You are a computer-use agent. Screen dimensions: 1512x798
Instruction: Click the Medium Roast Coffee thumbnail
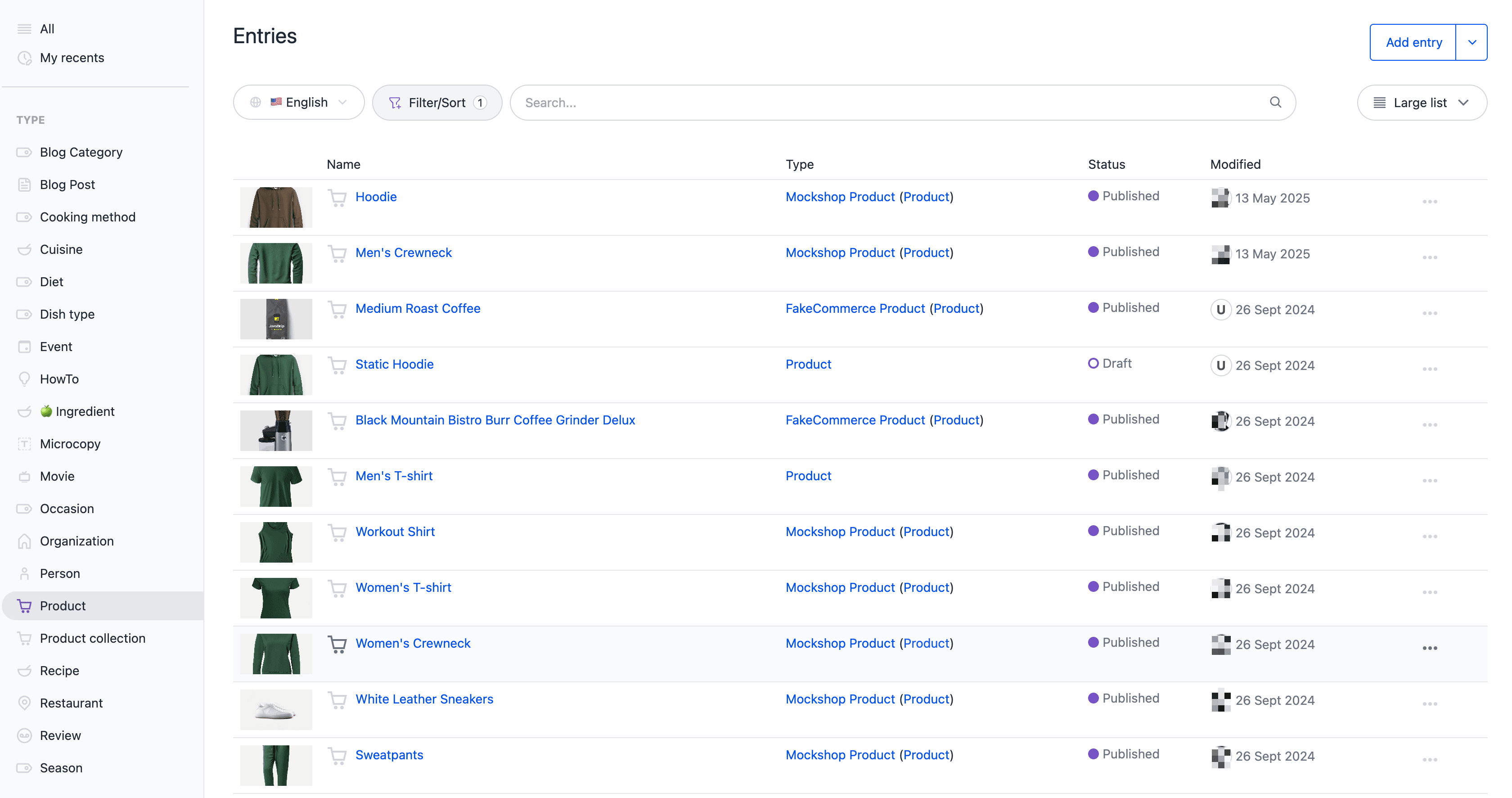(x=276, y=319)
